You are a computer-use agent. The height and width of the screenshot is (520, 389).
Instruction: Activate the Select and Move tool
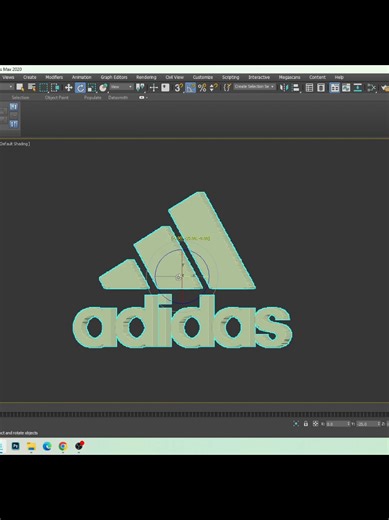68,88
